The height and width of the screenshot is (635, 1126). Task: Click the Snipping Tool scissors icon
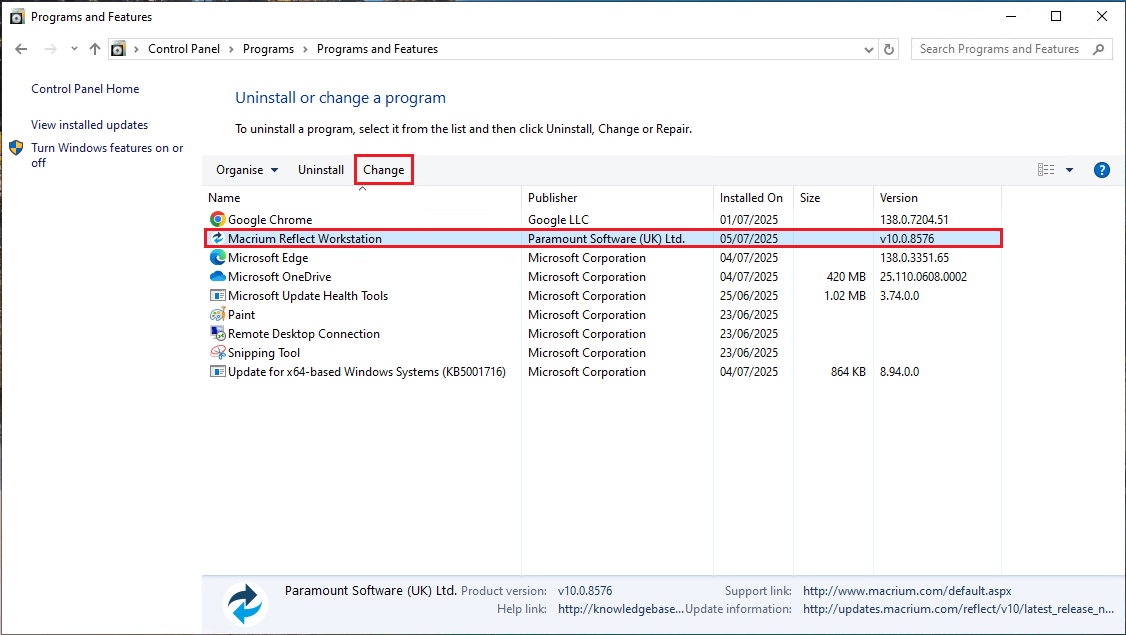click(218, 353)
